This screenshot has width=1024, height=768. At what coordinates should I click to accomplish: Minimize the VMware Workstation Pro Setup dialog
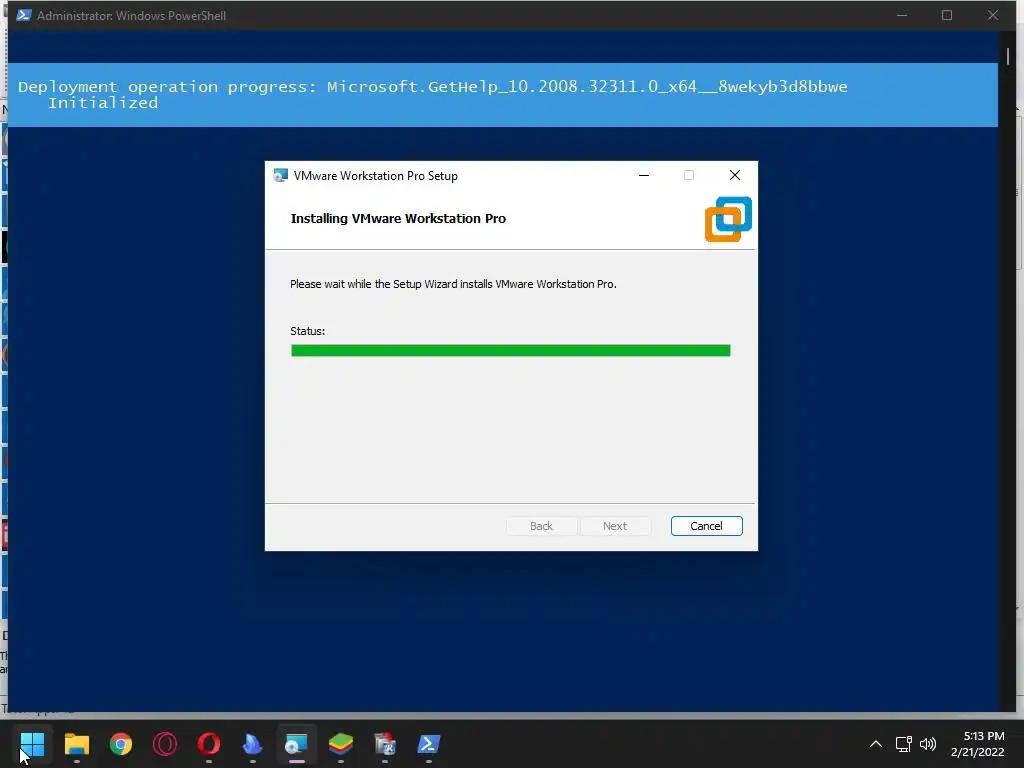click(x=644, y=175)
